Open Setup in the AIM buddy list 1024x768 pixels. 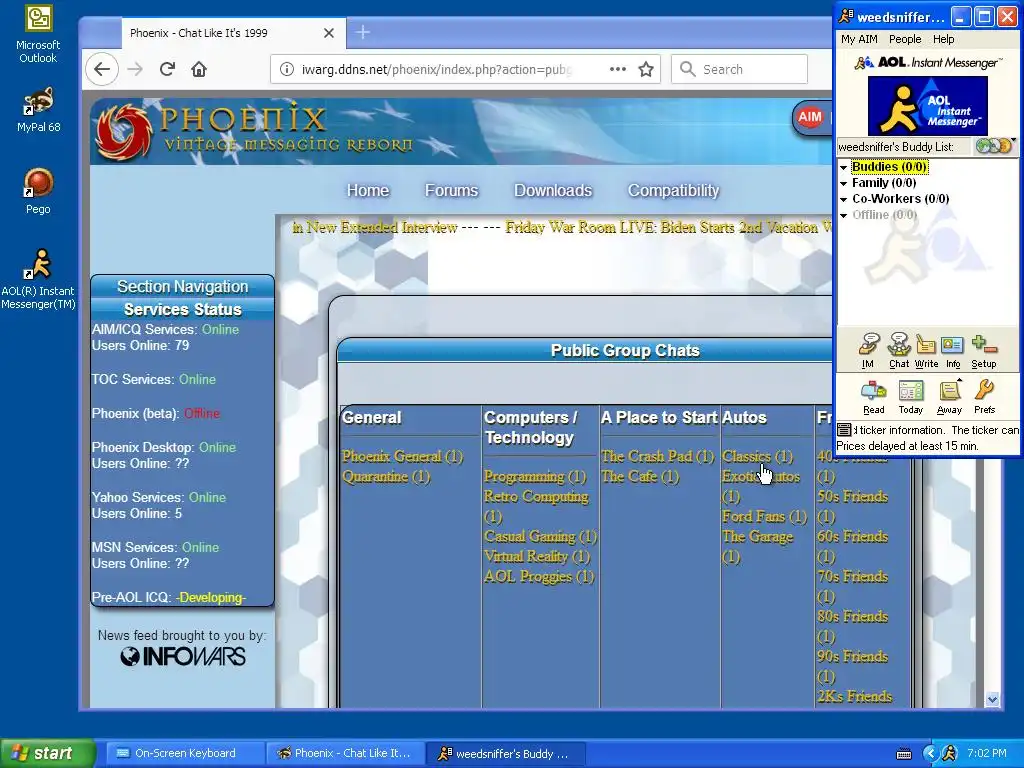[984, 351]
